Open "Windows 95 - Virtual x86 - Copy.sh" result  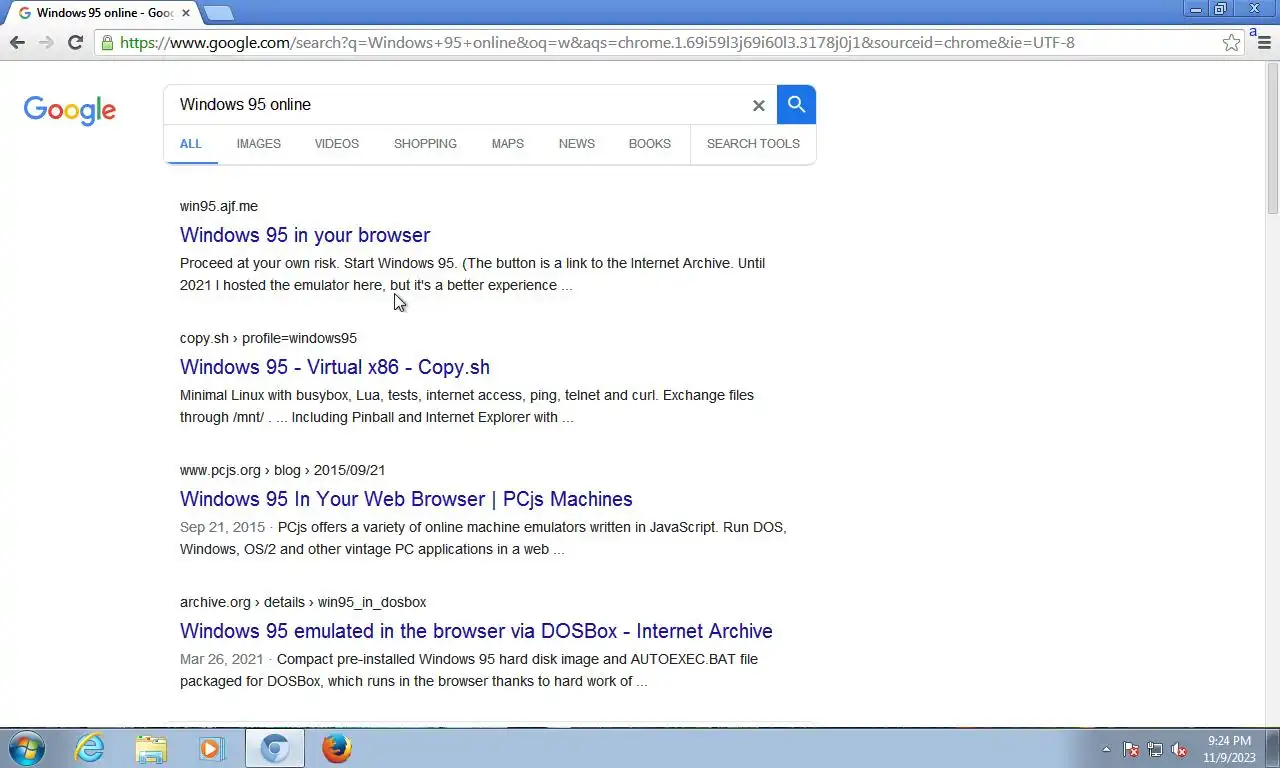click(335, 367)
